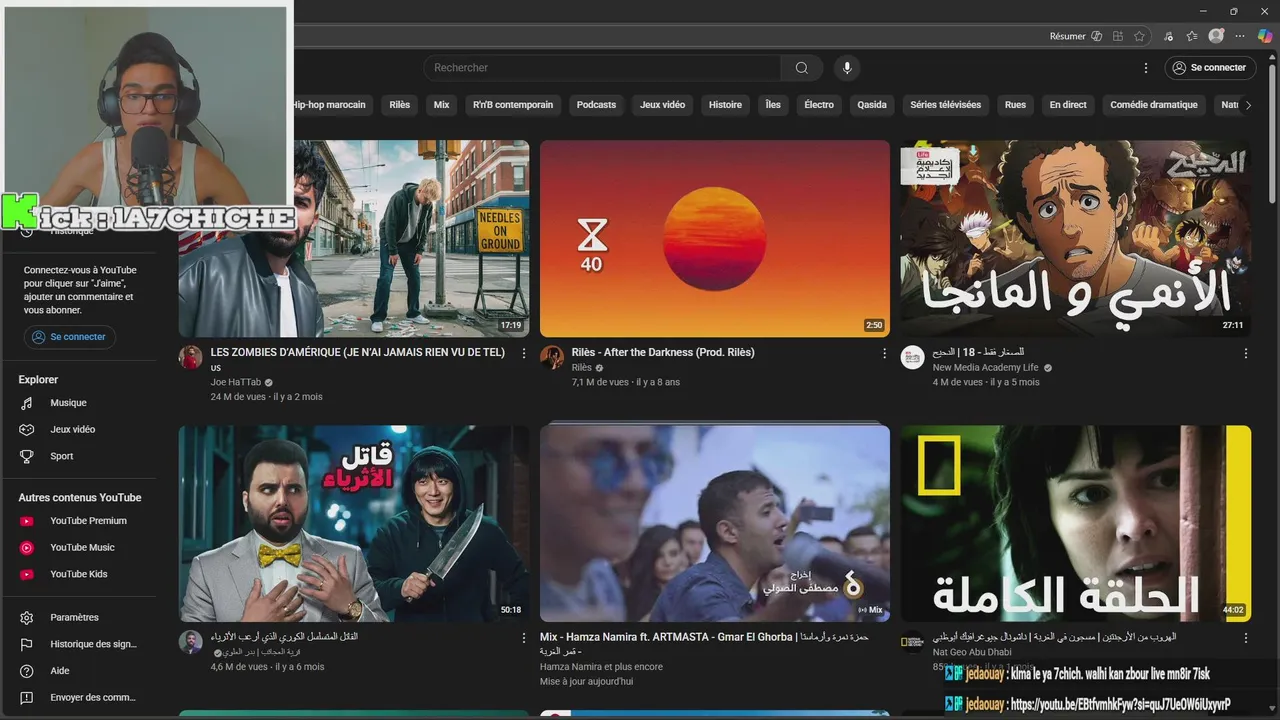Open Copilot sidebar colorful icon

[x=1265, y=36]
